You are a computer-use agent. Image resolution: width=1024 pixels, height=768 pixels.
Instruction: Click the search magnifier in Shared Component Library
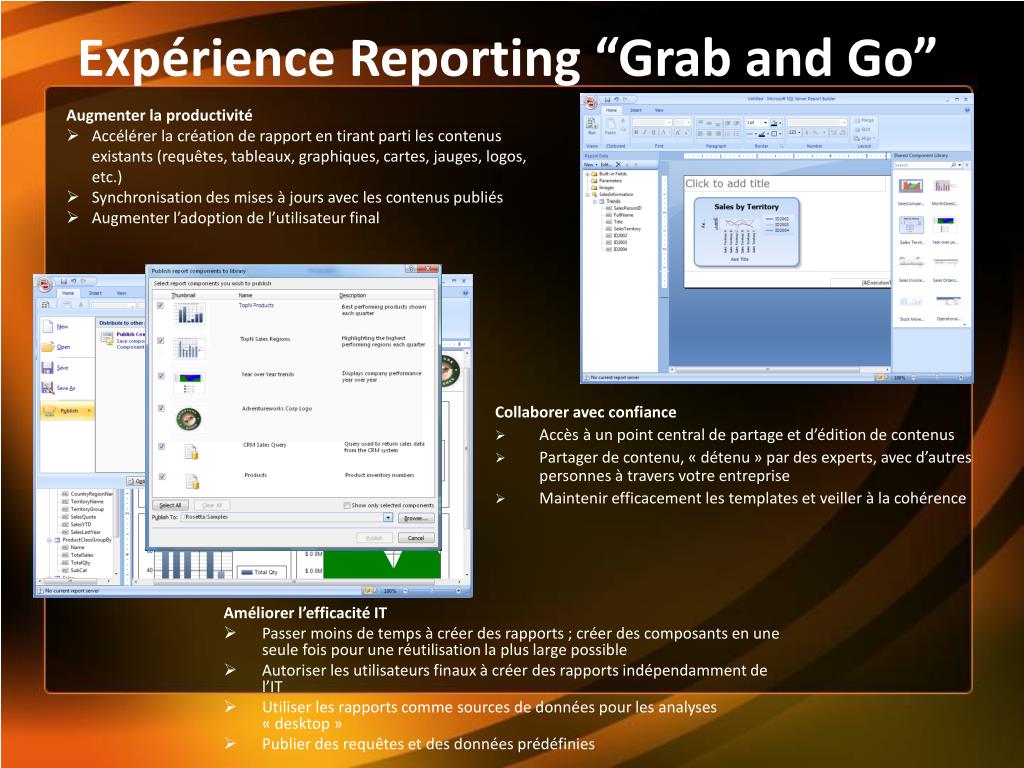(x=953, y=165)
